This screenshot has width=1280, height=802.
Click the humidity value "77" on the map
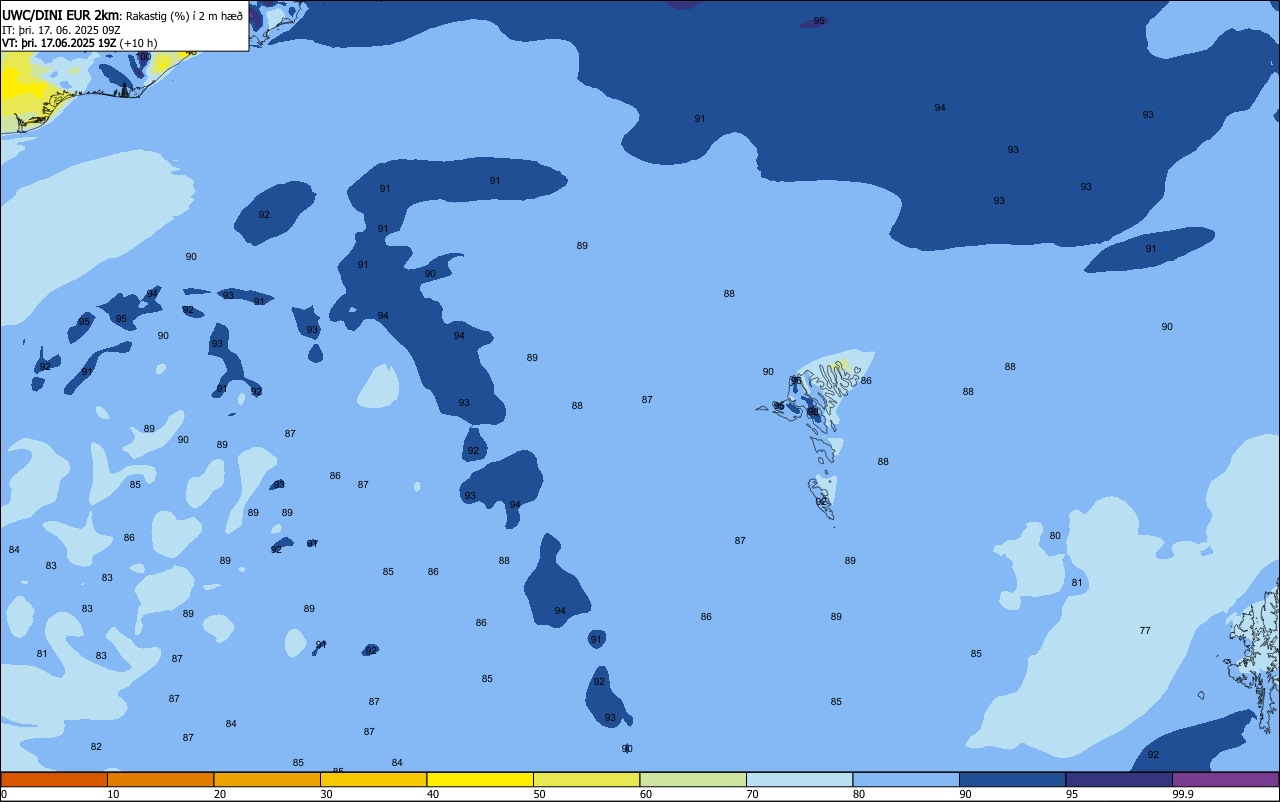pyautogui.click(x=1145, y=631)
